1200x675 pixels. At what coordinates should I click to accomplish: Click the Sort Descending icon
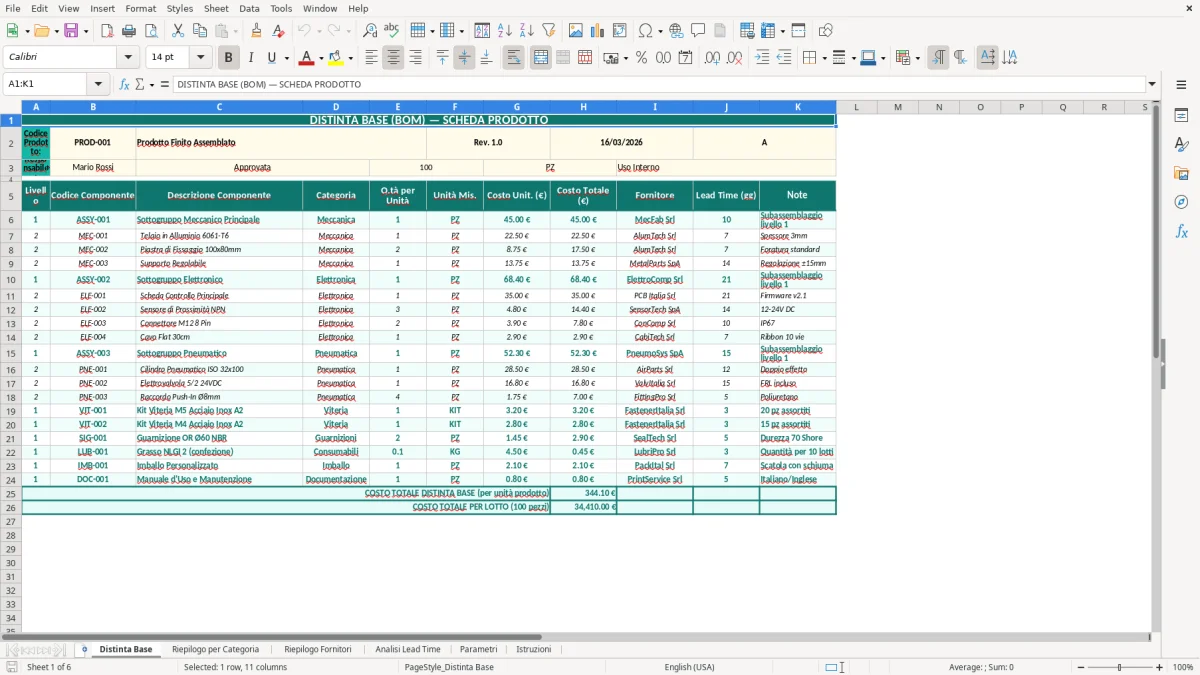527,31
